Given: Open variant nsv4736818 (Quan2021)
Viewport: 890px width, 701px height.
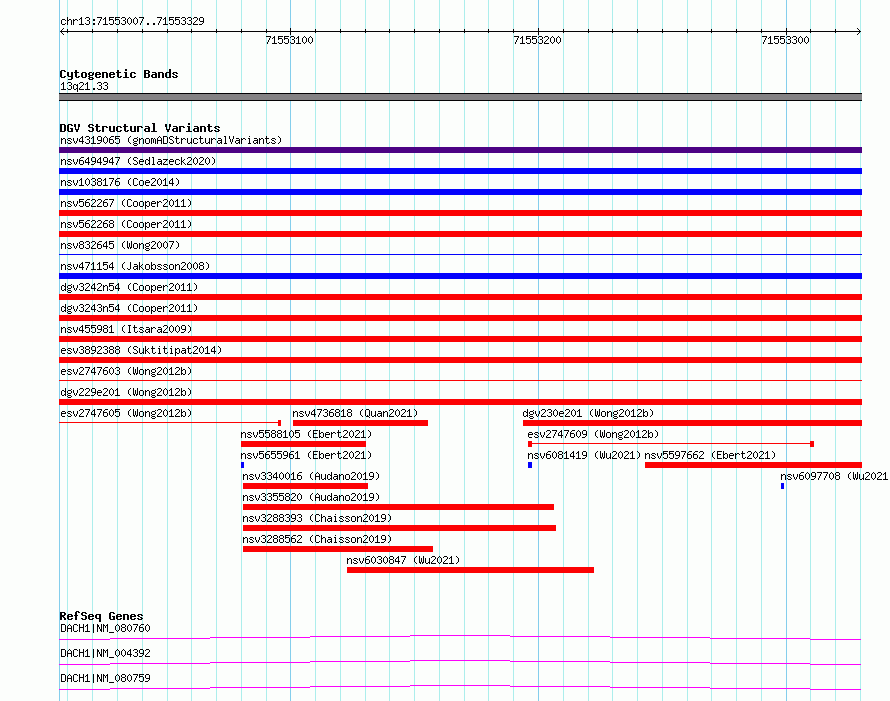Looking at the screenshot, I should (355, 413).
